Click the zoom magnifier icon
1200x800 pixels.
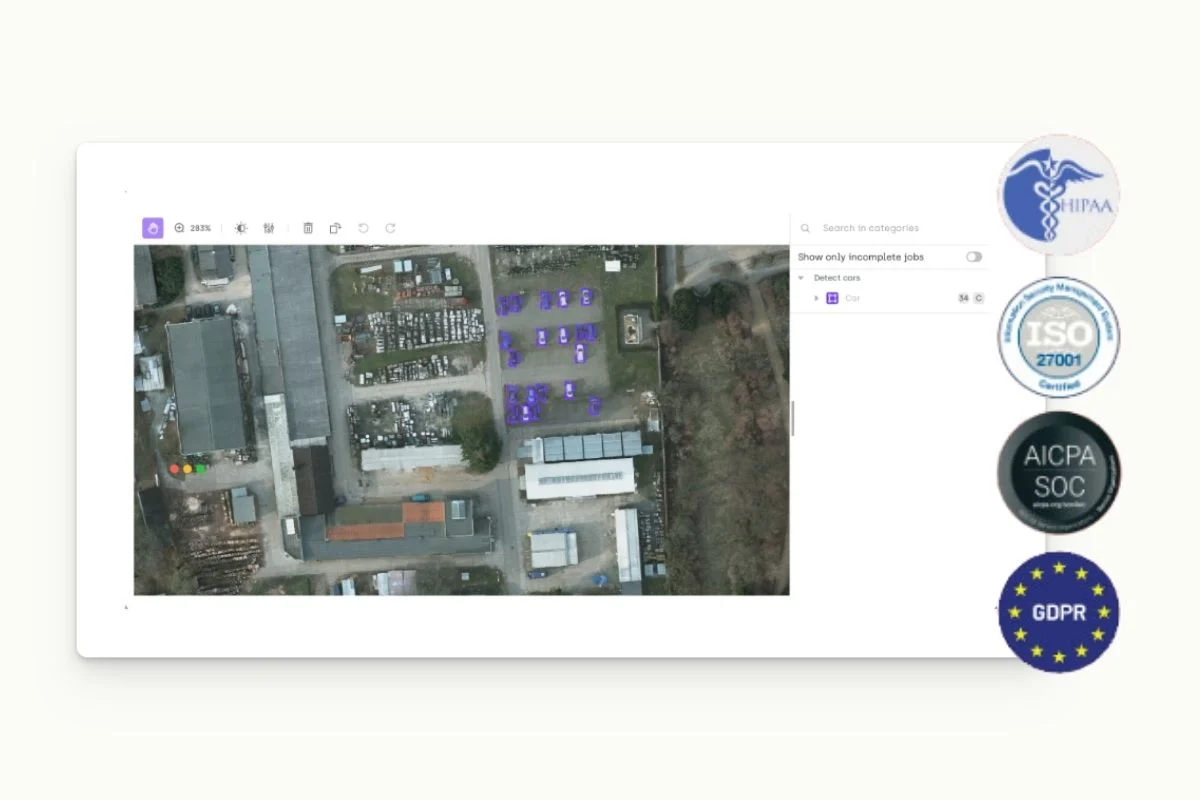tap(180, 228)
